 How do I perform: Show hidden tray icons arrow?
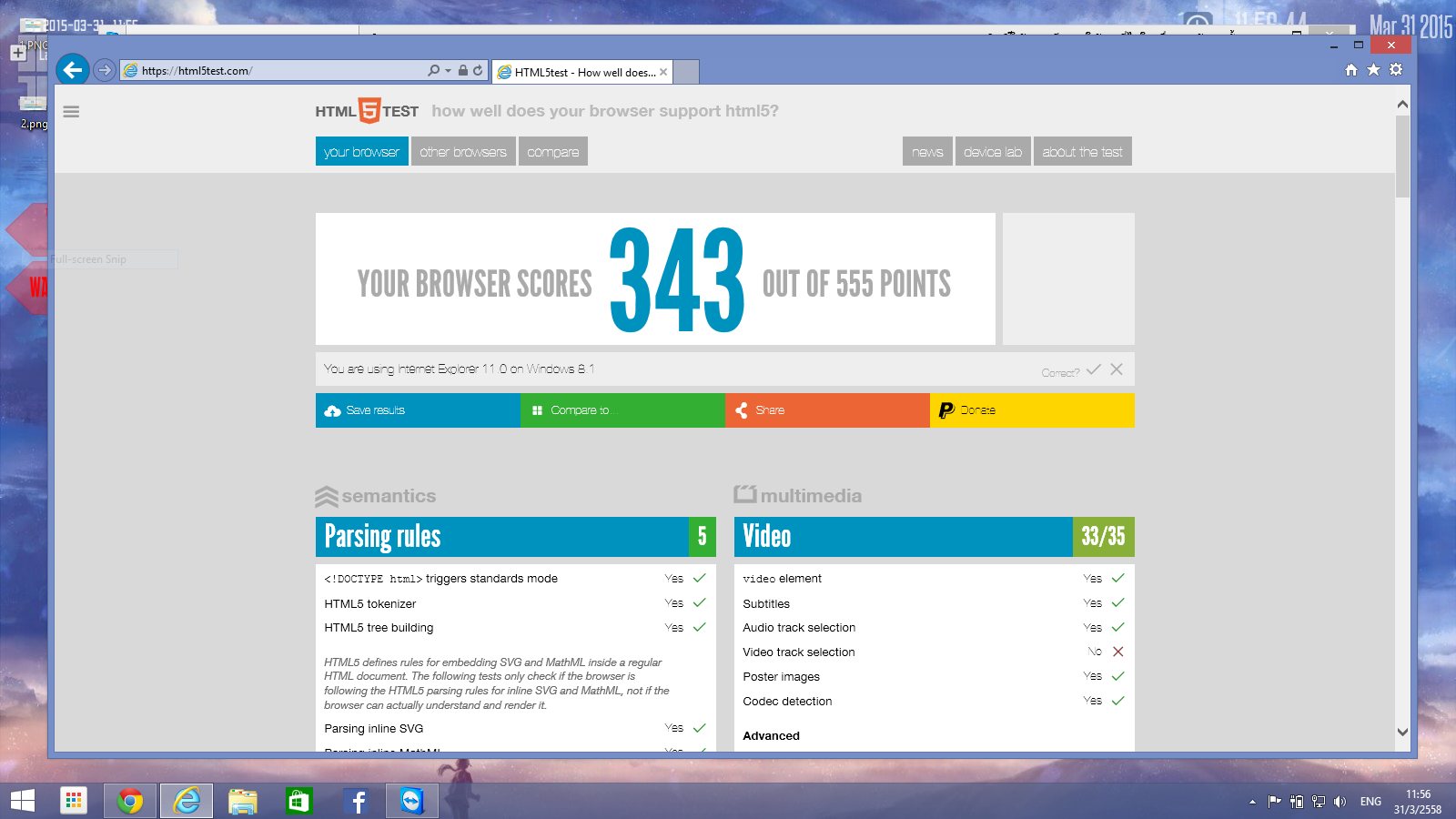point(1252,802)
